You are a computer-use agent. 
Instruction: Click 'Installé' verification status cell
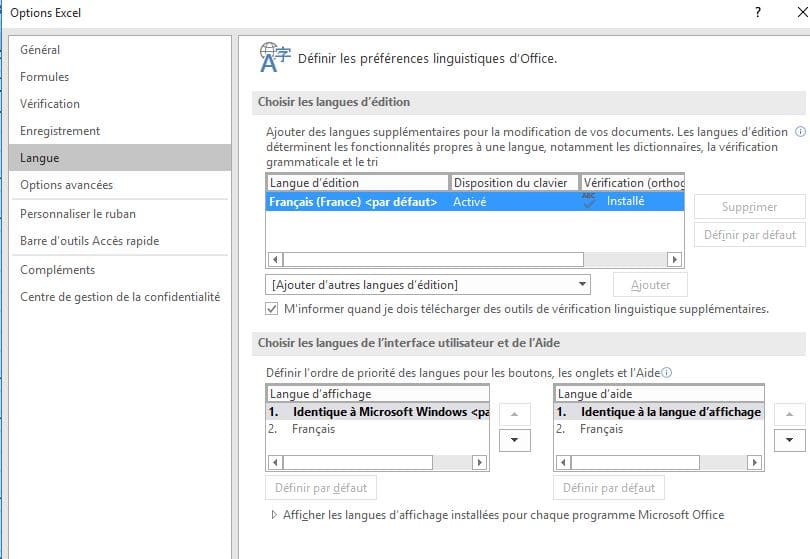tap(625, 201)
